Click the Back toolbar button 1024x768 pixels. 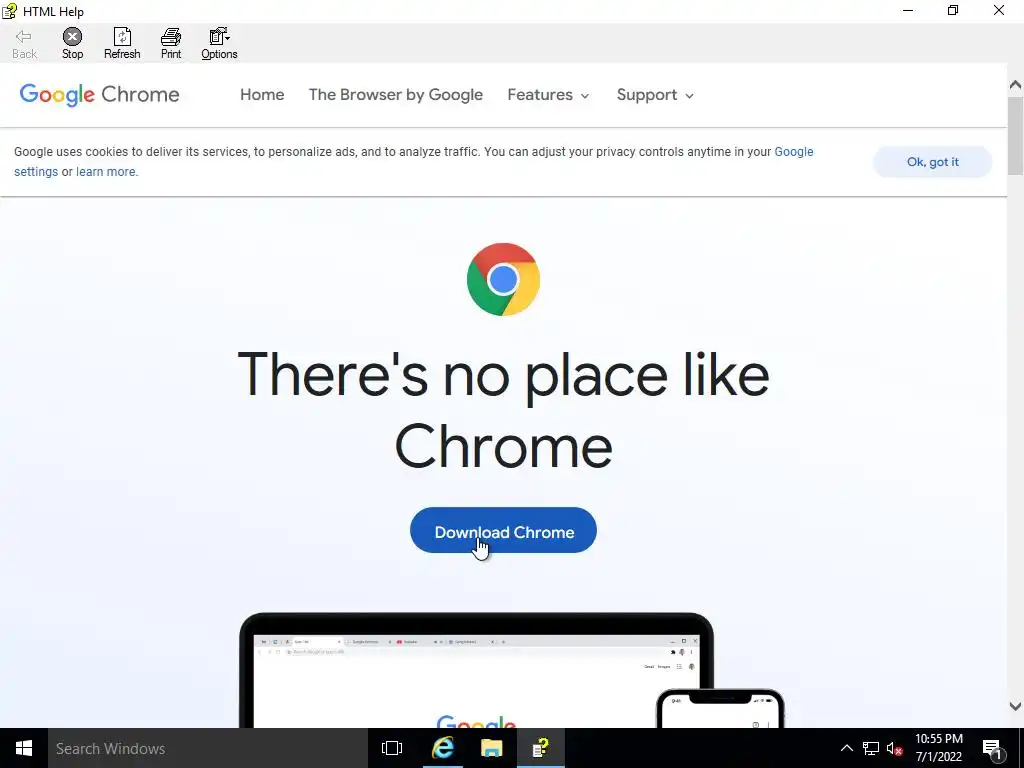tap(24, 44)
